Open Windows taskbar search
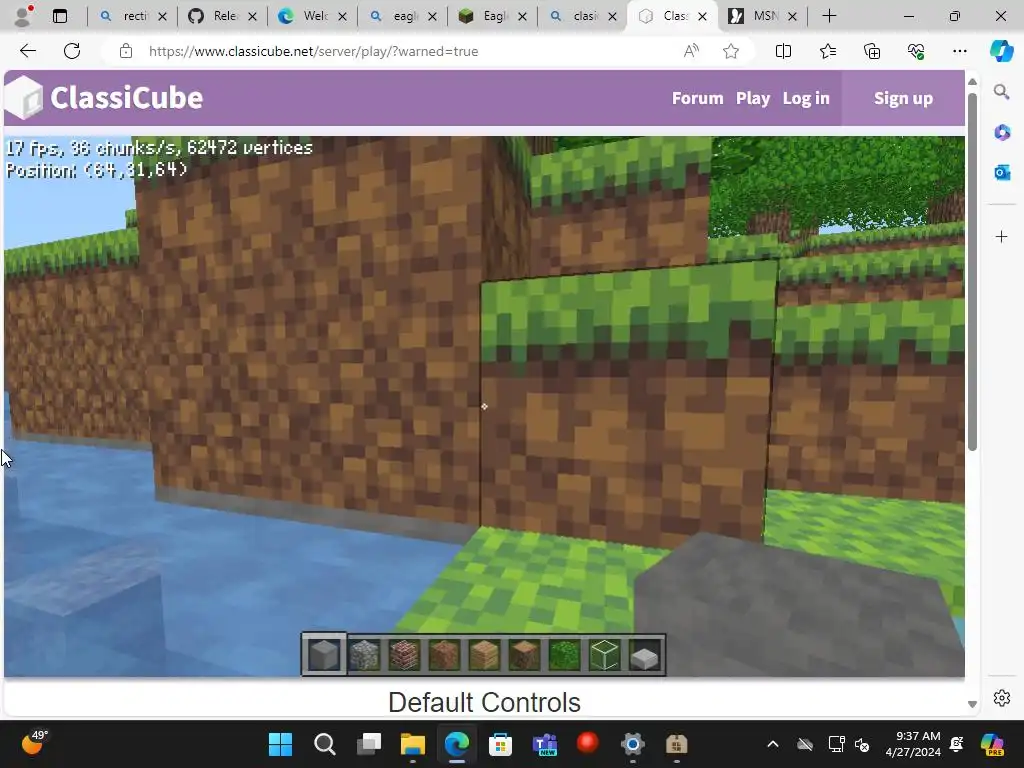 click(x=325, y=744)
